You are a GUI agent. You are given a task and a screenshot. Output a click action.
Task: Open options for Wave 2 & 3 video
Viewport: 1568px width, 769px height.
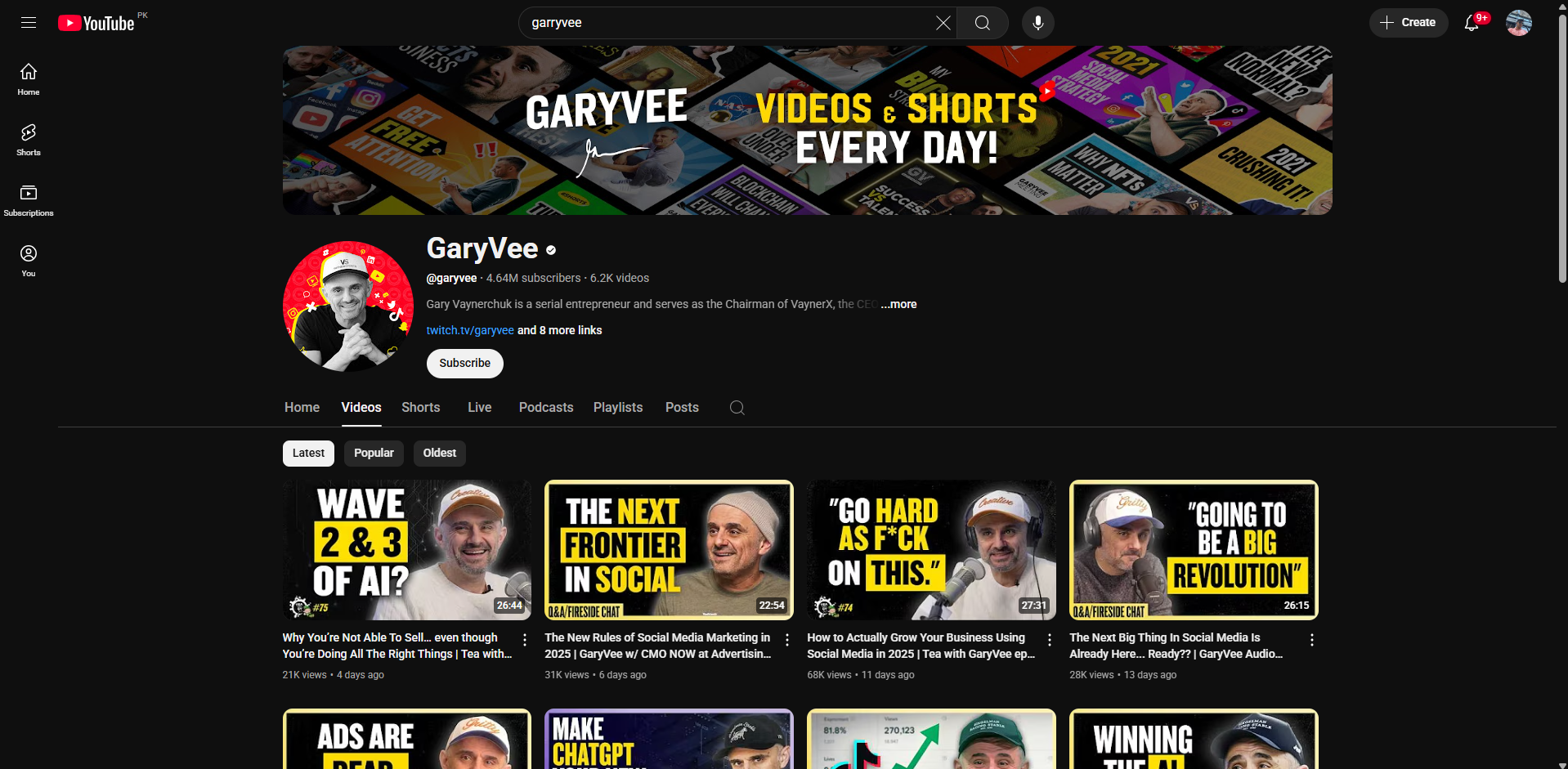pos(525,640)
